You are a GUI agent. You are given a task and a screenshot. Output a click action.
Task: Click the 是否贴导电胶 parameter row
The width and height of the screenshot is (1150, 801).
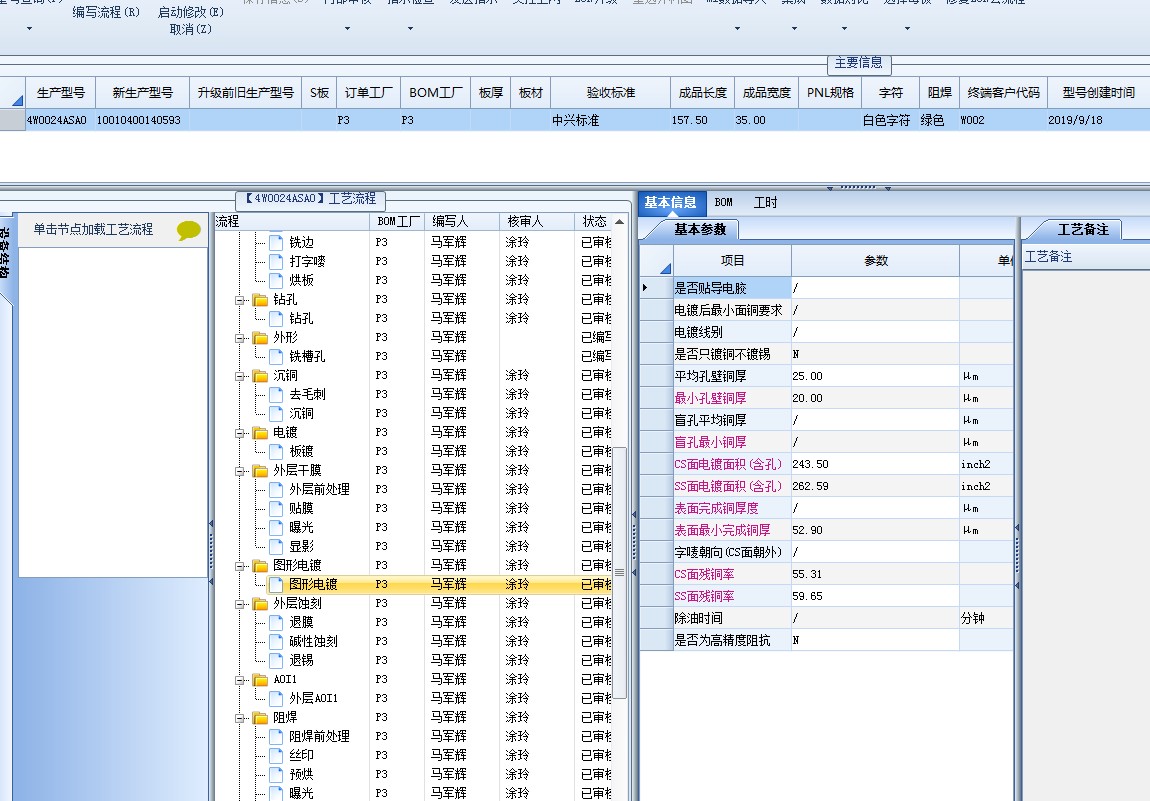click(x=826, y=288)
